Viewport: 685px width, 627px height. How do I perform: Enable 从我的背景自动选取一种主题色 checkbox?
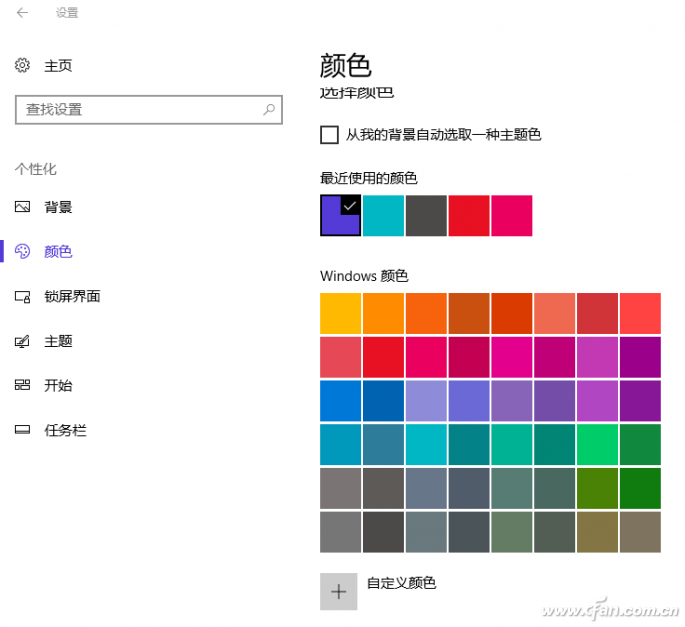coord(329,134)
